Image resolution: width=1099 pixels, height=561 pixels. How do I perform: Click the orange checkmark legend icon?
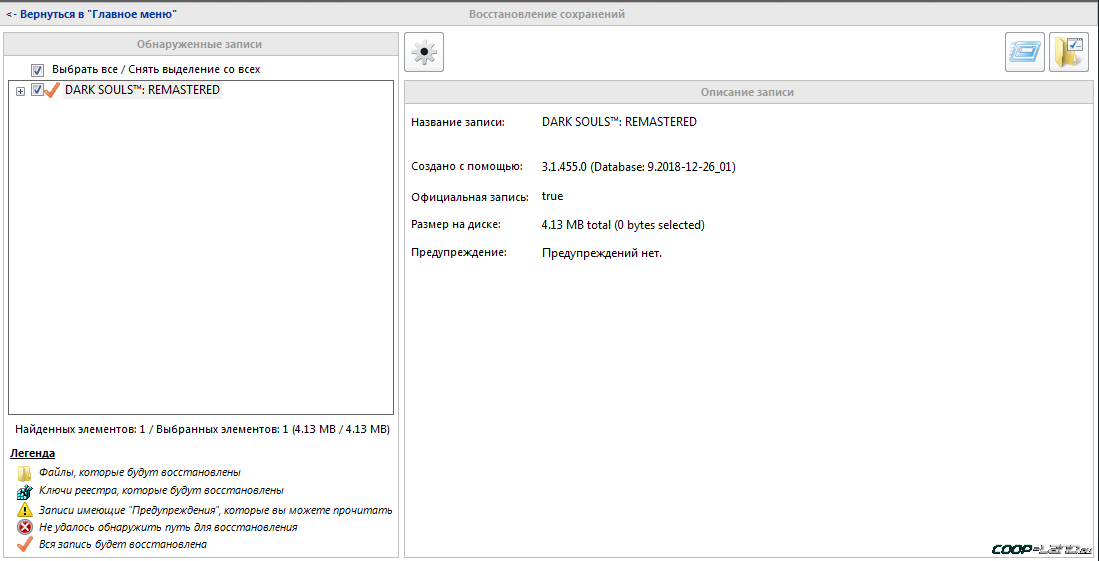click(x=25, y=545)
